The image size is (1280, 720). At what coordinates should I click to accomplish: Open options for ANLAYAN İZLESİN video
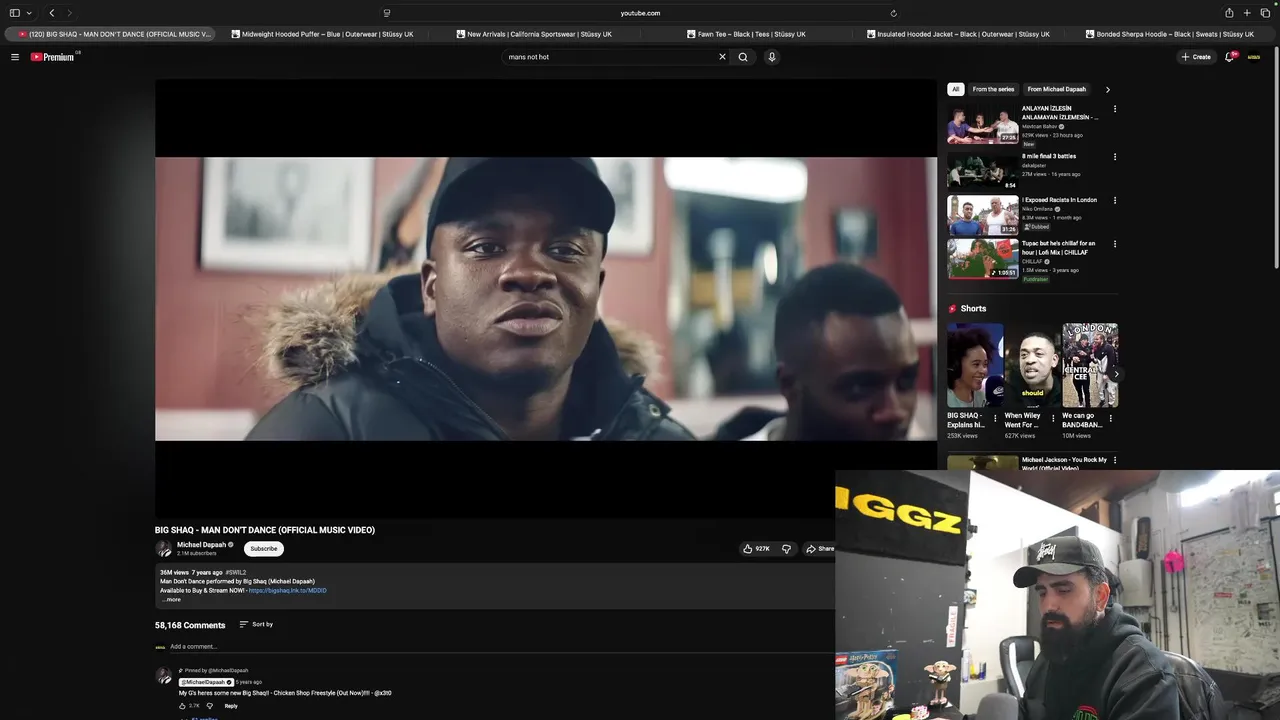(1115, 109)
